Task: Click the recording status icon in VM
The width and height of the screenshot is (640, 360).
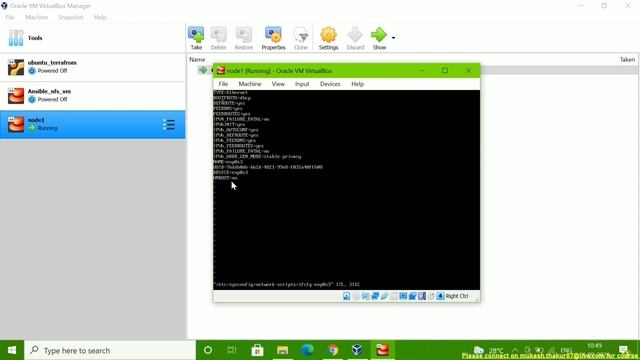Action: pyautogui.click(x=413, y=296)
